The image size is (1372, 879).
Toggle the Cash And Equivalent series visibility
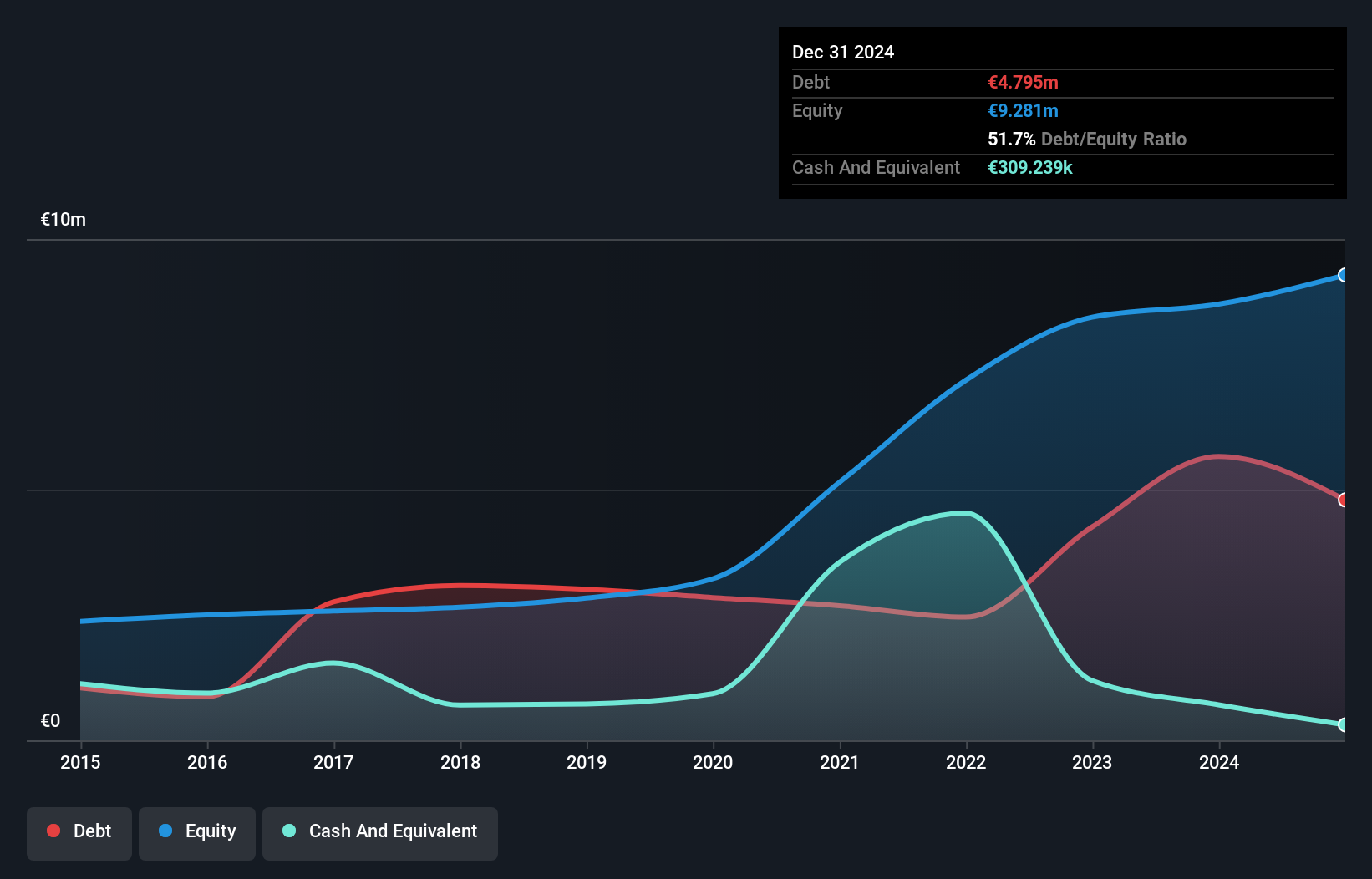380,831
